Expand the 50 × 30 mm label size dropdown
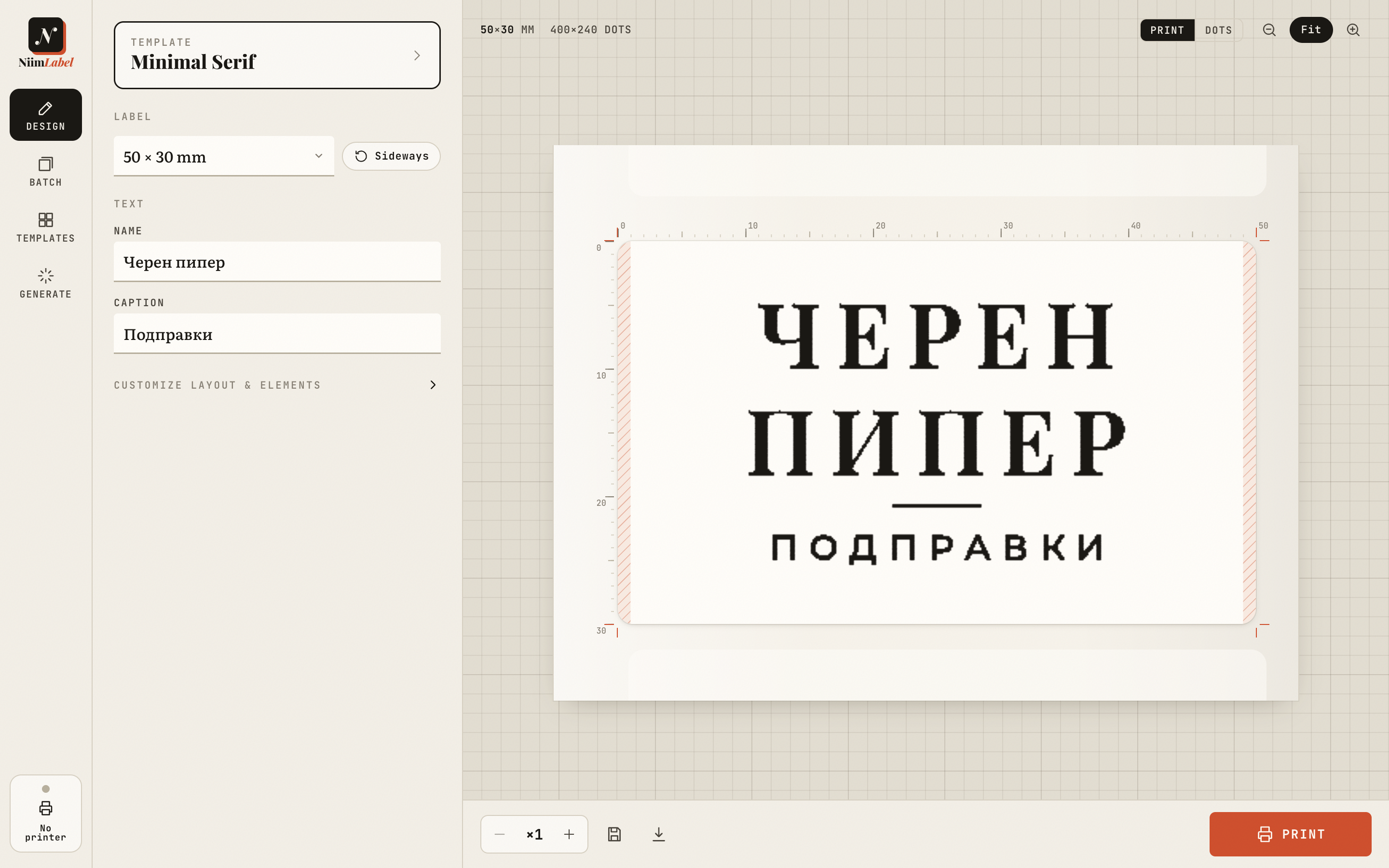1389x868 pixels. click(x=224, y=156)
